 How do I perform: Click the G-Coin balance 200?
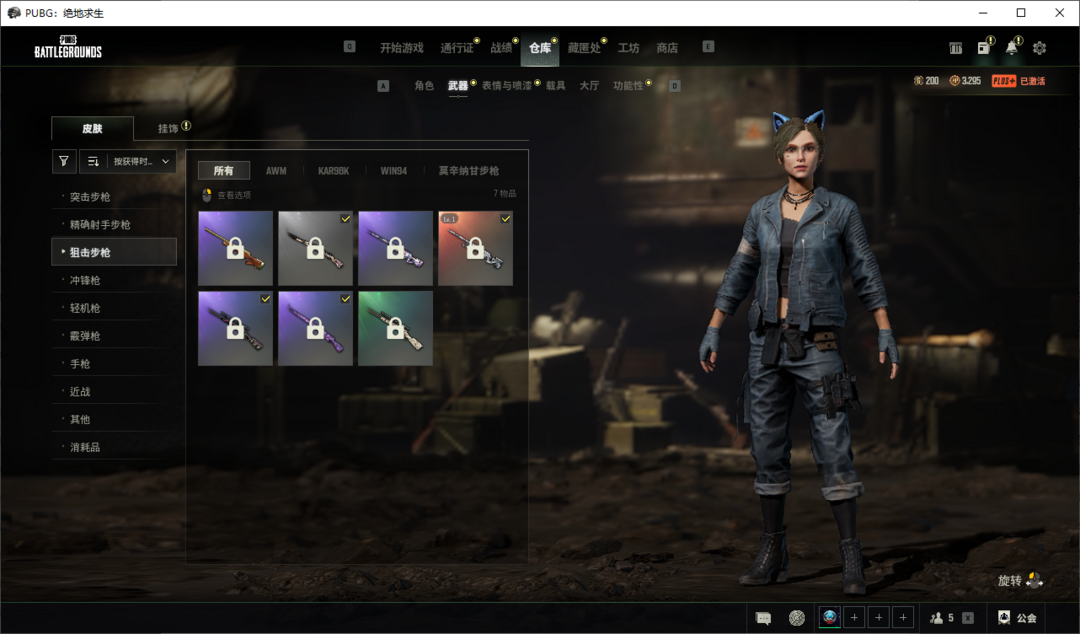926,81
